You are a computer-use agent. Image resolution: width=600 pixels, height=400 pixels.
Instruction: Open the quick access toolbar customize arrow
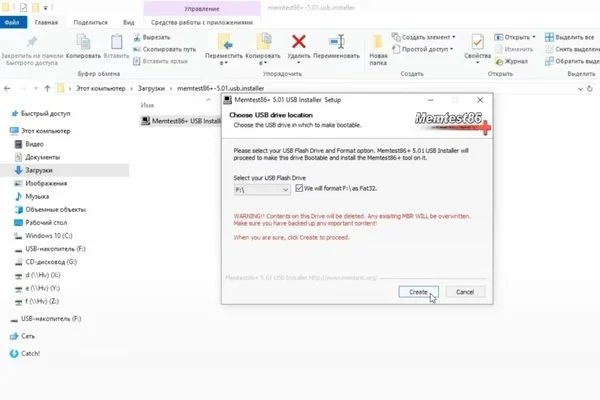point(45,8)
